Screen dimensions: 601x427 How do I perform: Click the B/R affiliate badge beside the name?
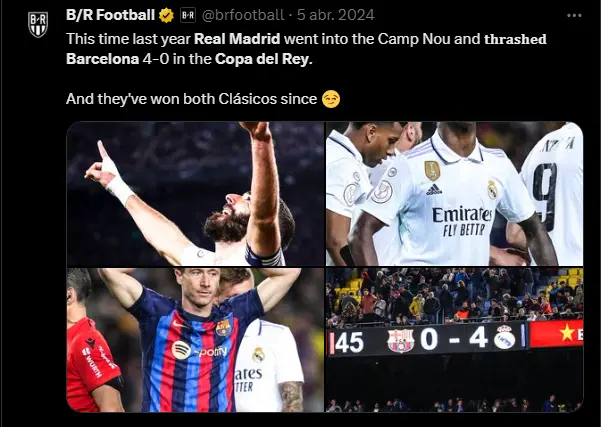[188, 15]
